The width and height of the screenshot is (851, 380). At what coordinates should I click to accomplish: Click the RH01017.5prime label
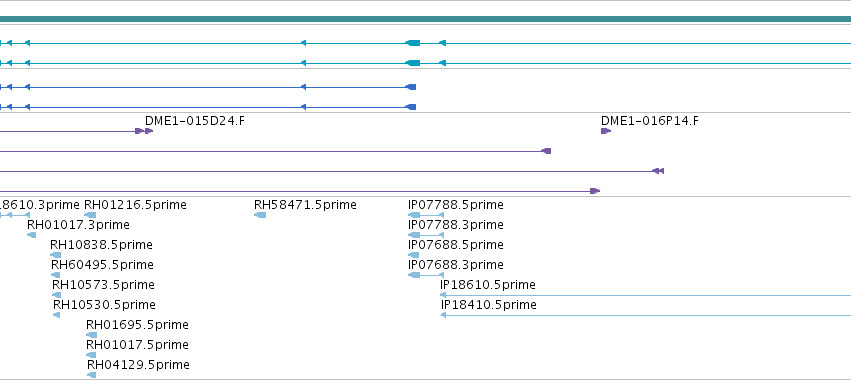137,345
